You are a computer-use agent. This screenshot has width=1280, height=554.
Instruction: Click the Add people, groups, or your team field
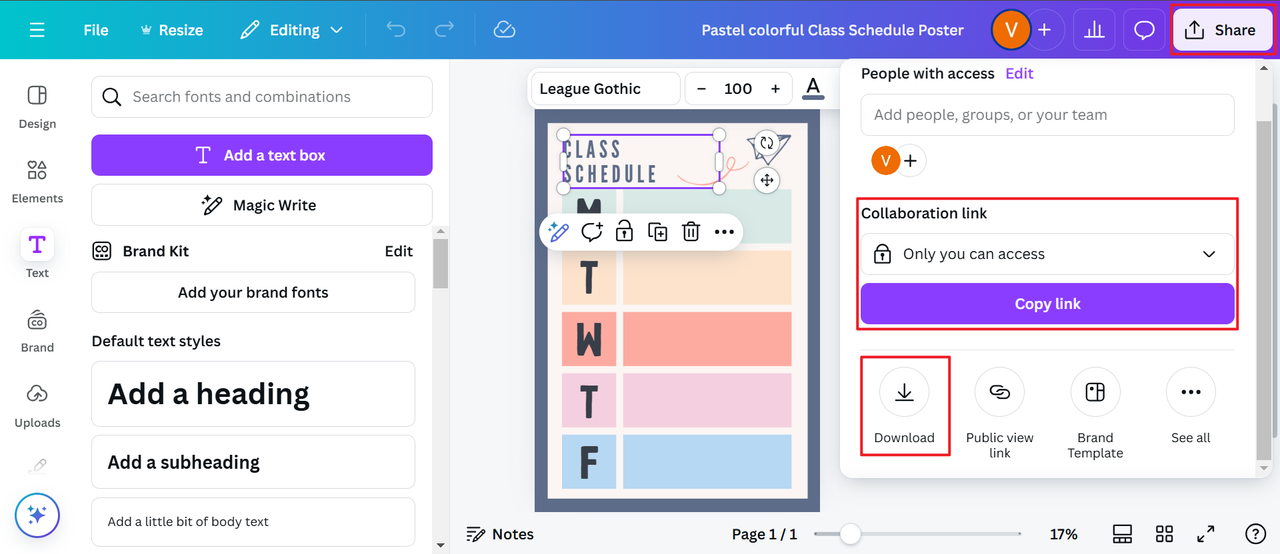click(1047, 115)
